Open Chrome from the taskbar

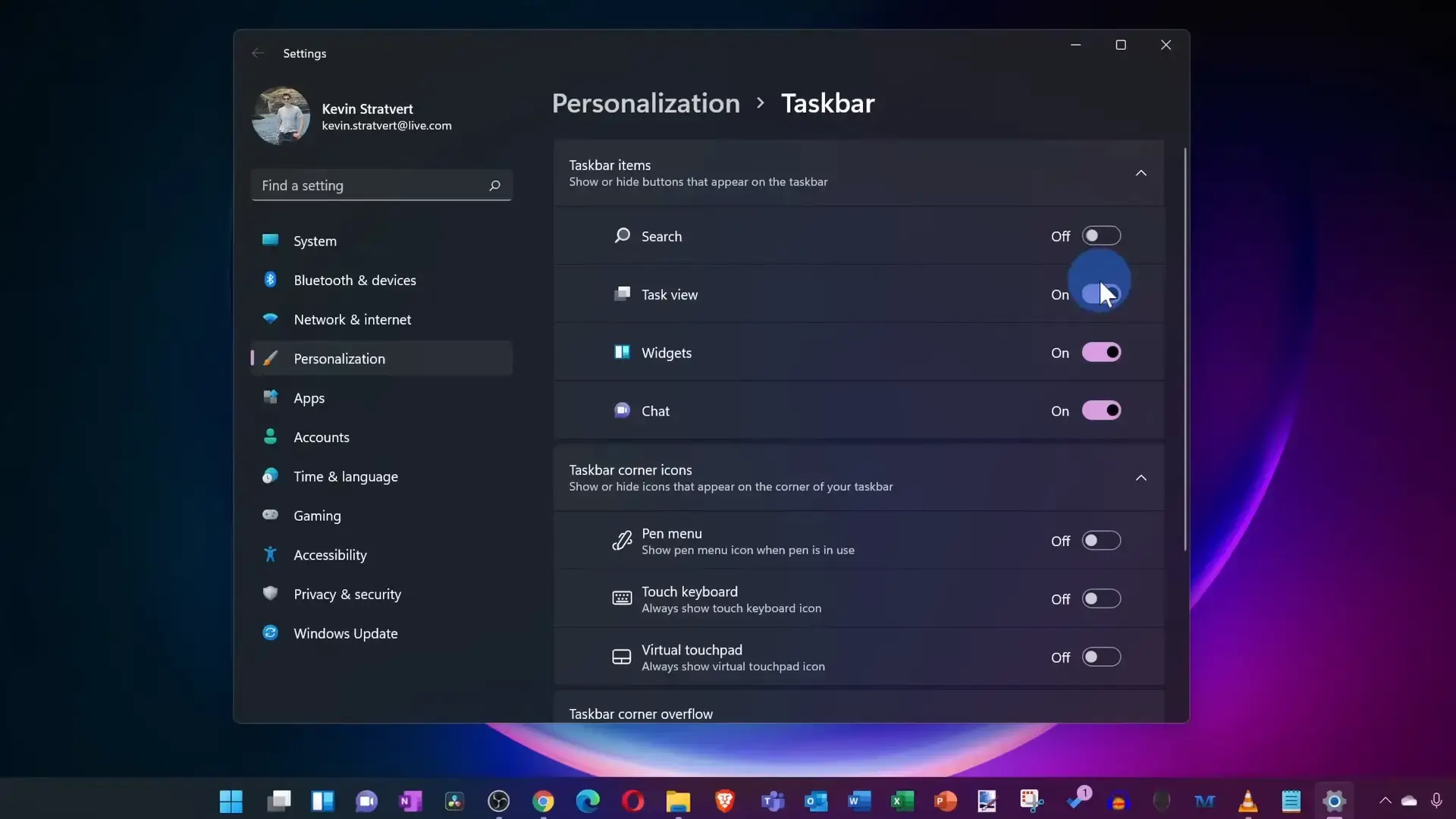pos(543,801)
